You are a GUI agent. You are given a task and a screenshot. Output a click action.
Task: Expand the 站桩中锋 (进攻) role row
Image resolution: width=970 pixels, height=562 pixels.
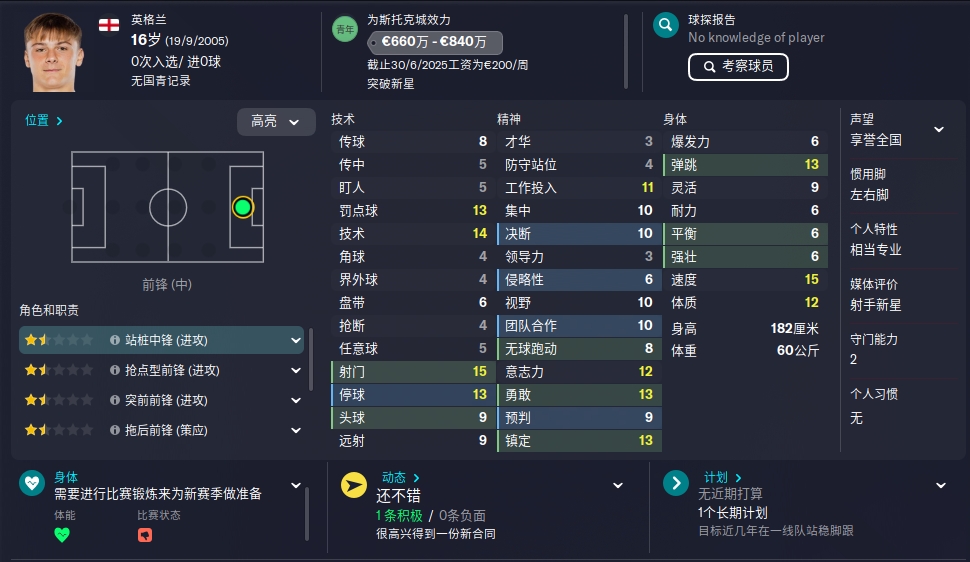coord(296,340)
